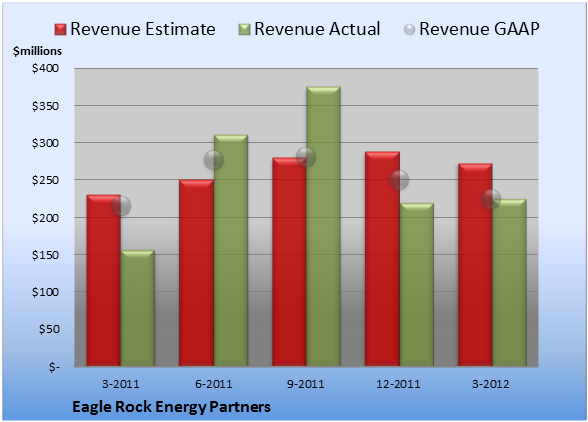The image size is (588, 422).
Task: Select the green actual bar for 12-2011
Action: (416, 285)
